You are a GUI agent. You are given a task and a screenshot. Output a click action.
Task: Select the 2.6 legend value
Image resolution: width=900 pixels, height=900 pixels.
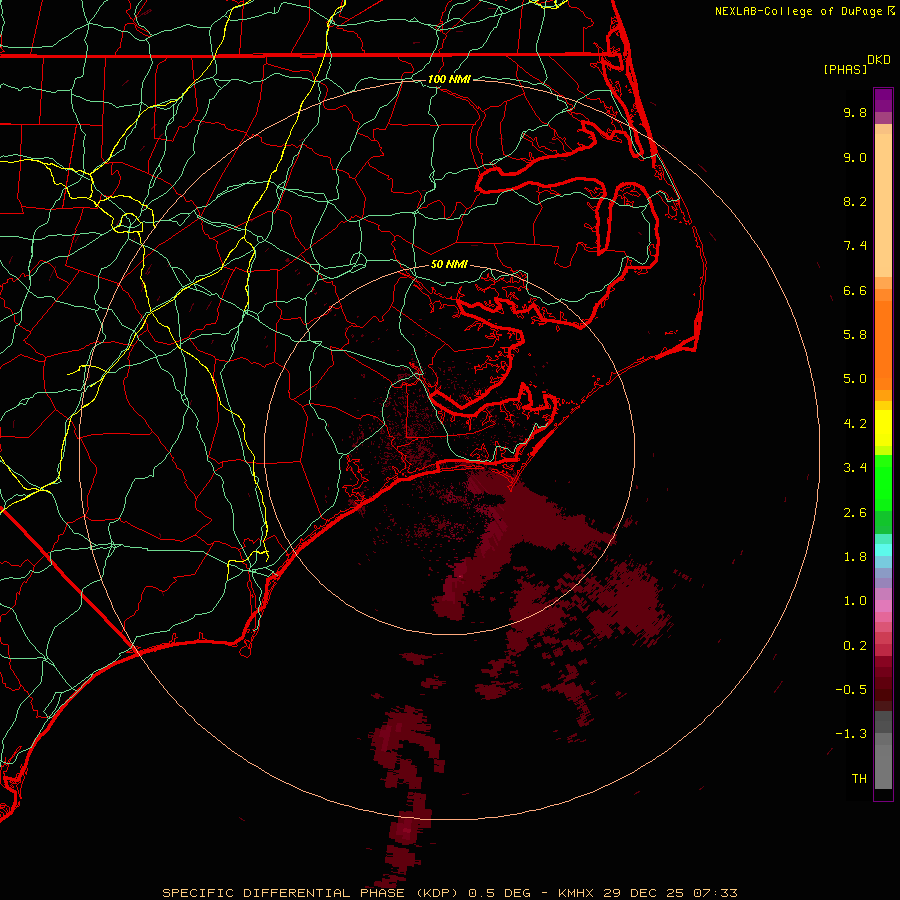(855, 513)
